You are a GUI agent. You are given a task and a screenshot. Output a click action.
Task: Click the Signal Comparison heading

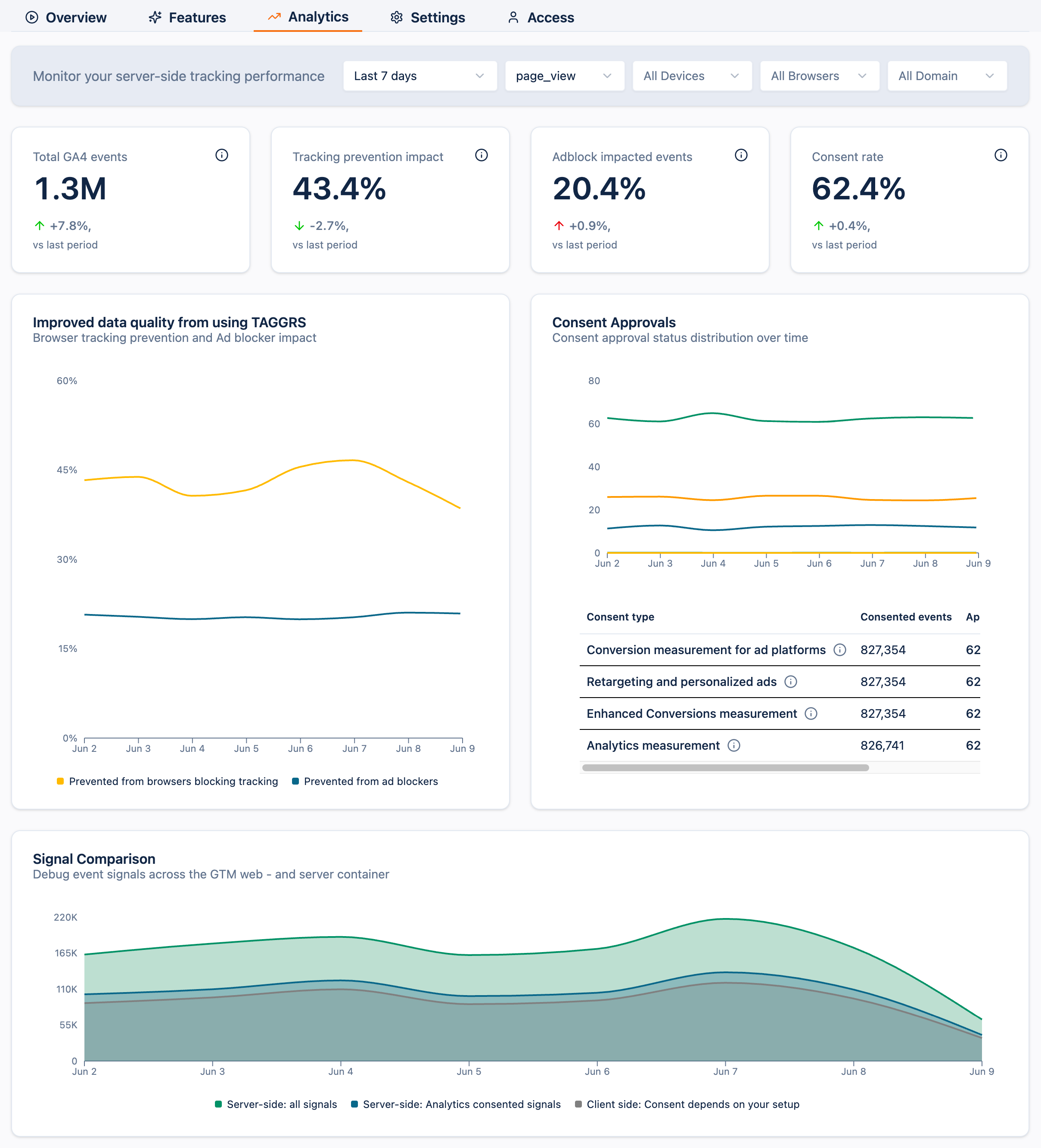(94, 859)
